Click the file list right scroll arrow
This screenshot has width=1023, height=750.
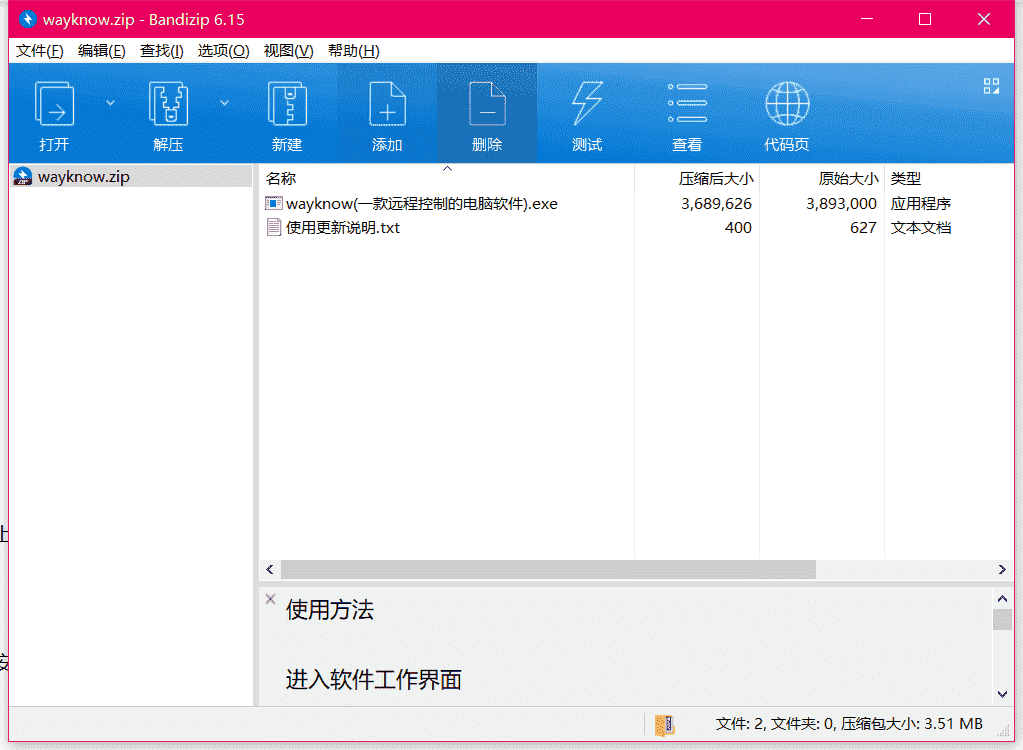(x=1002, y=569)
